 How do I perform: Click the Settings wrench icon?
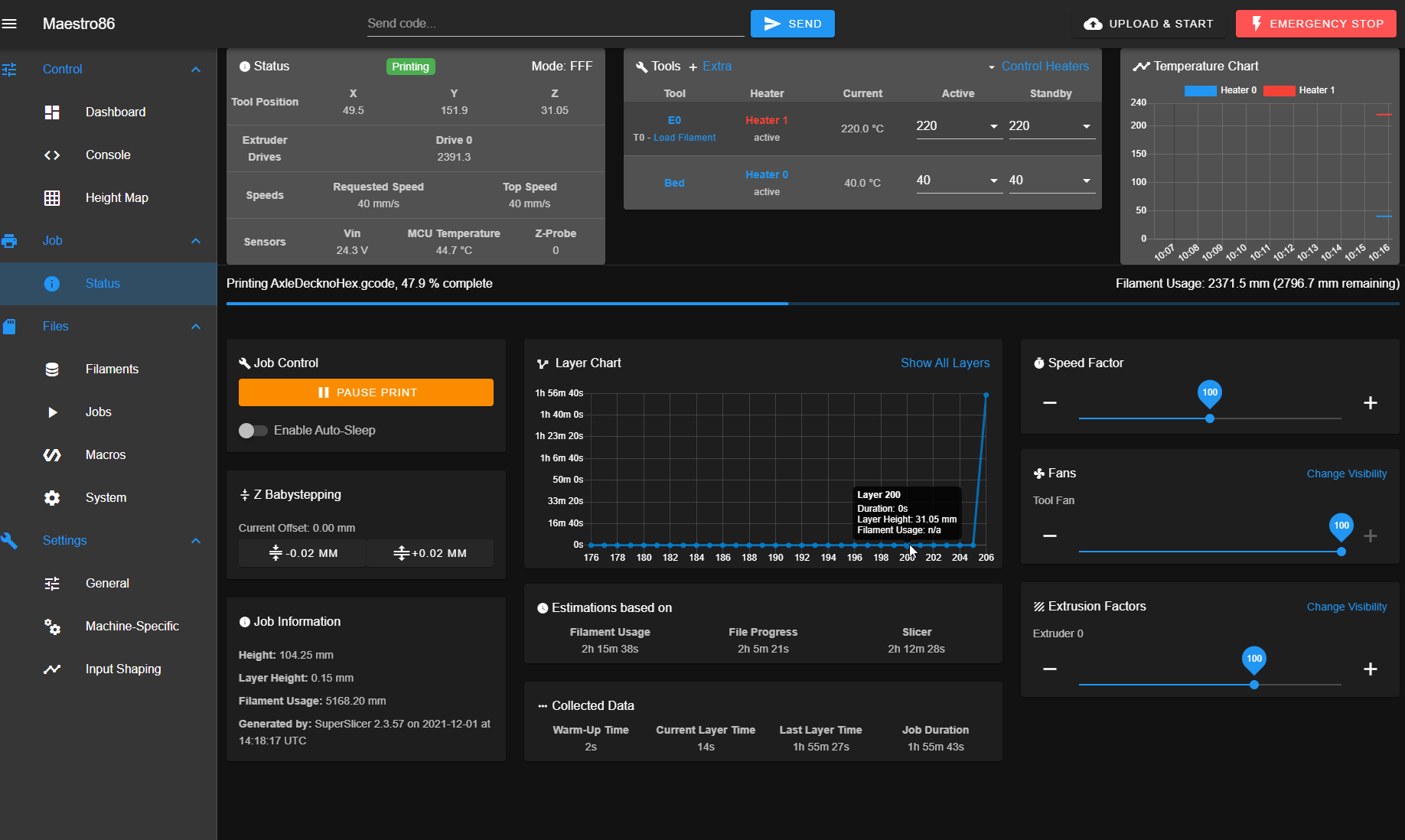point(9,541)
